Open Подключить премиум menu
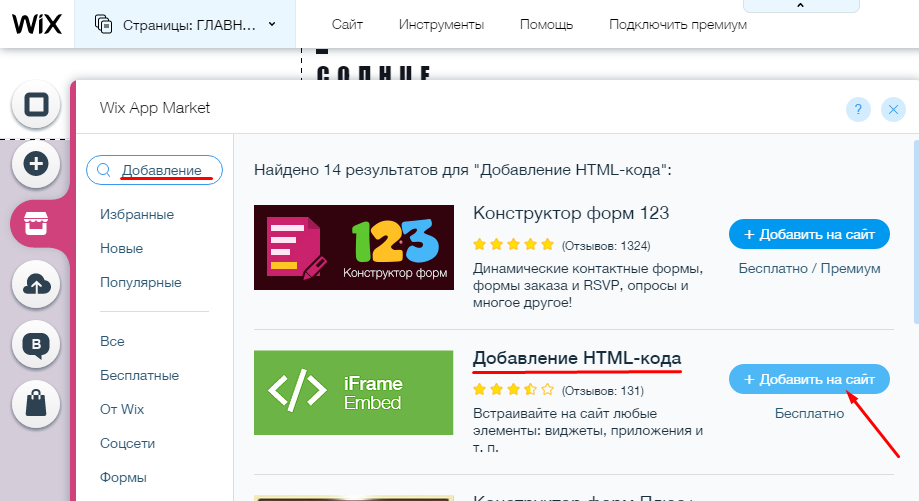919x501 pixels. pos(678,25)
